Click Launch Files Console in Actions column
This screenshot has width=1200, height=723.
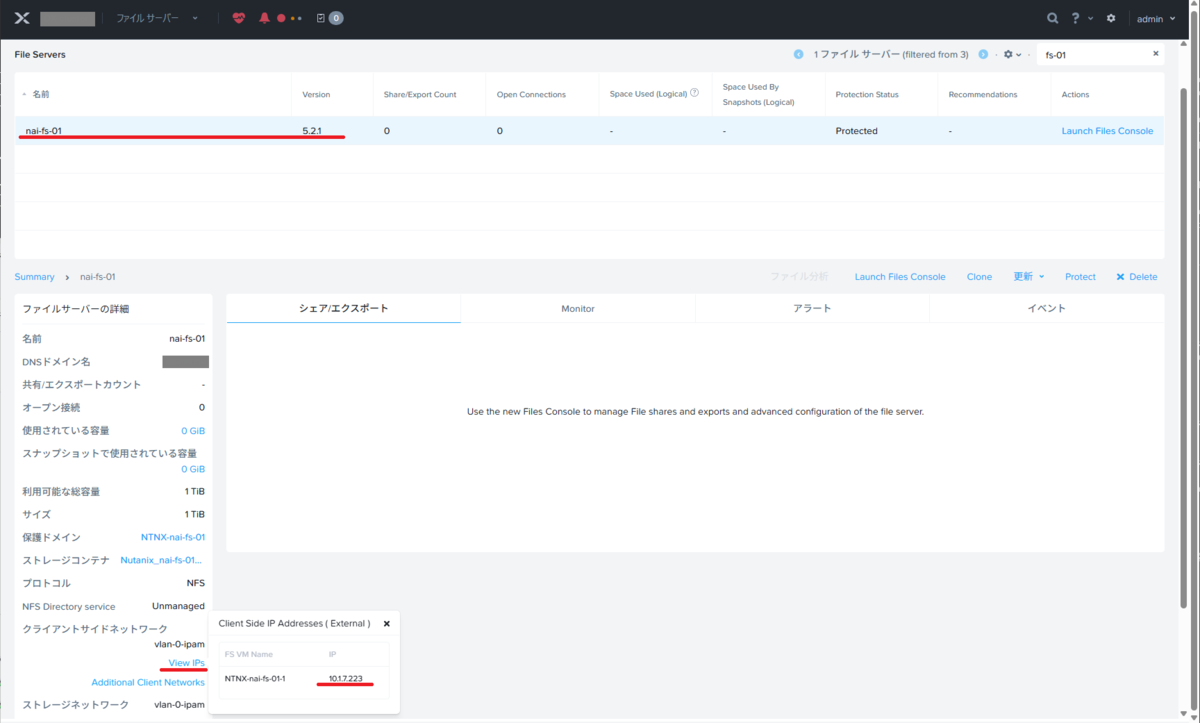pyautogui.click(x=1107, y=131)
